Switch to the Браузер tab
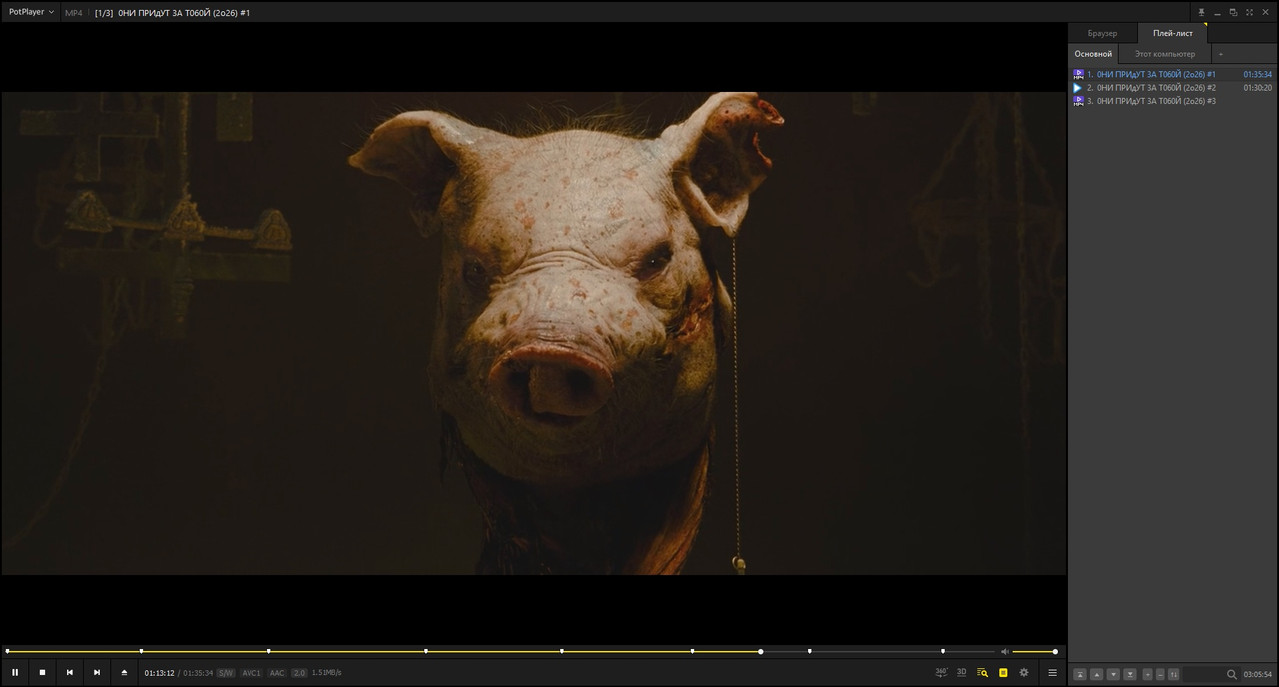The width and height of the screenshot is (1279, 687). pos(1102,33)
